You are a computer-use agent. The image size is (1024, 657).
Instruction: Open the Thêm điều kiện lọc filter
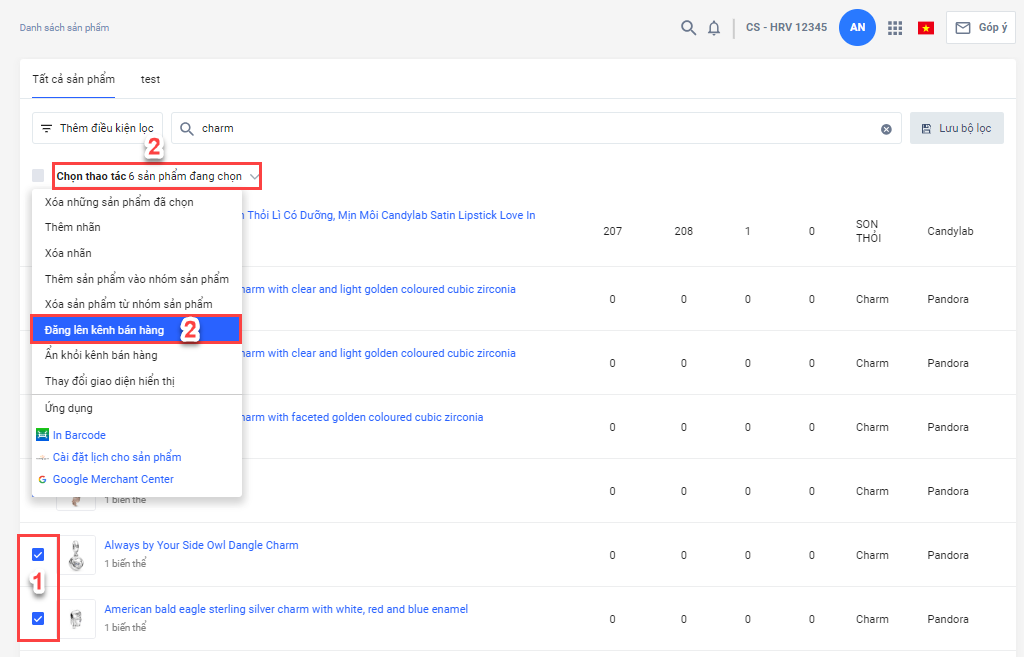point(97,128)
